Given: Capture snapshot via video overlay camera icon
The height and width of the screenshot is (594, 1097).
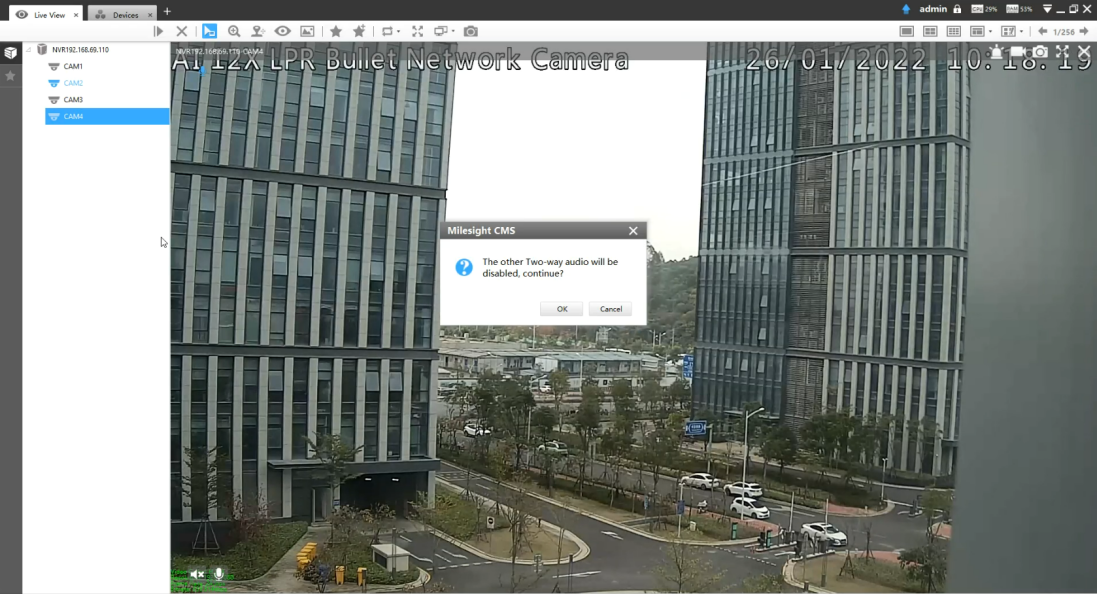Looking at the screenshot, I should (1040, 52).
